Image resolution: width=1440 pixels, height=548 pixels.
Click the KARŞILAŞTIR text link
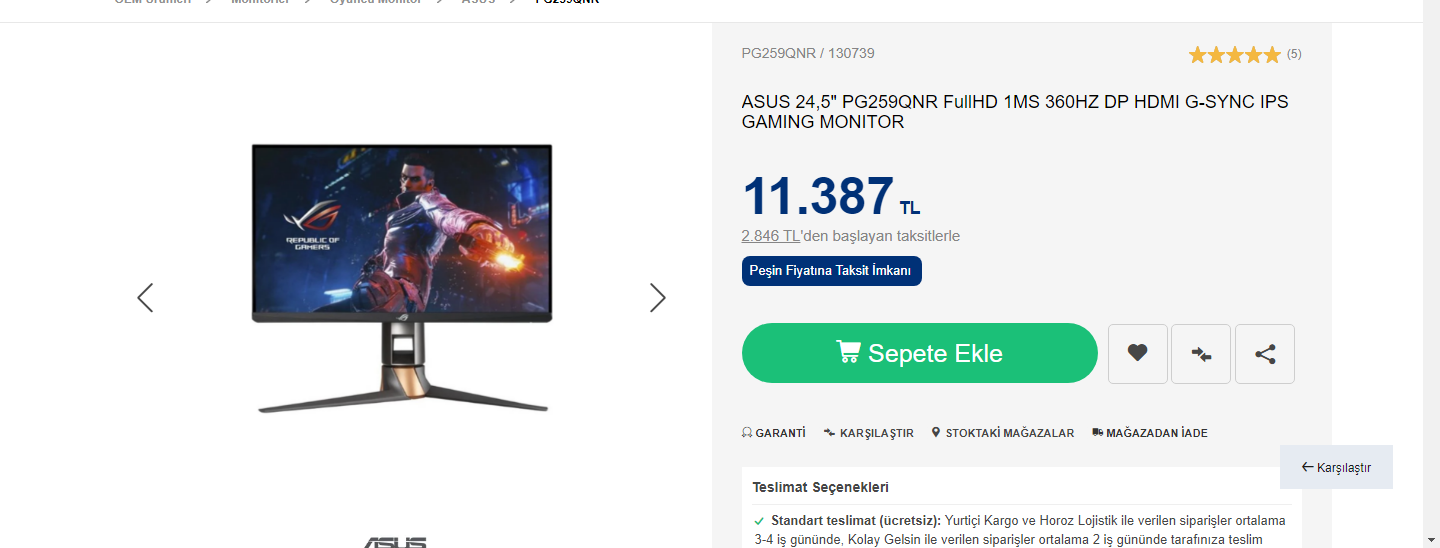click(x=876, y=433)
